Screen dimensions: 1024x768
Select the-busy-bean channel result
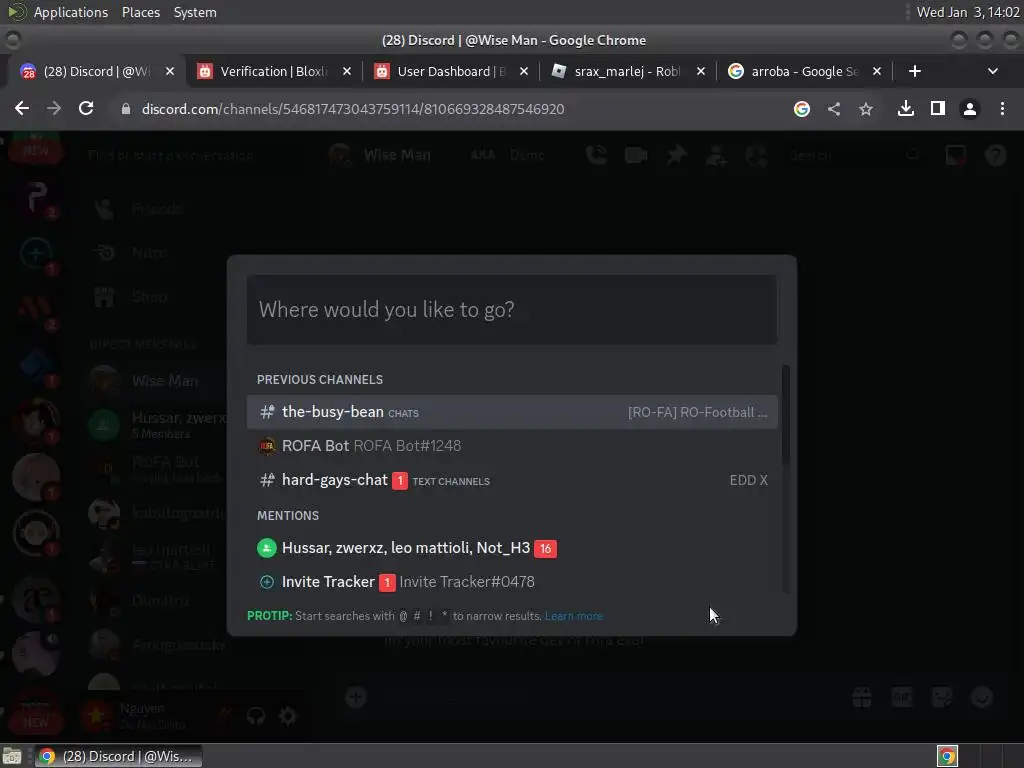(511, 412)
